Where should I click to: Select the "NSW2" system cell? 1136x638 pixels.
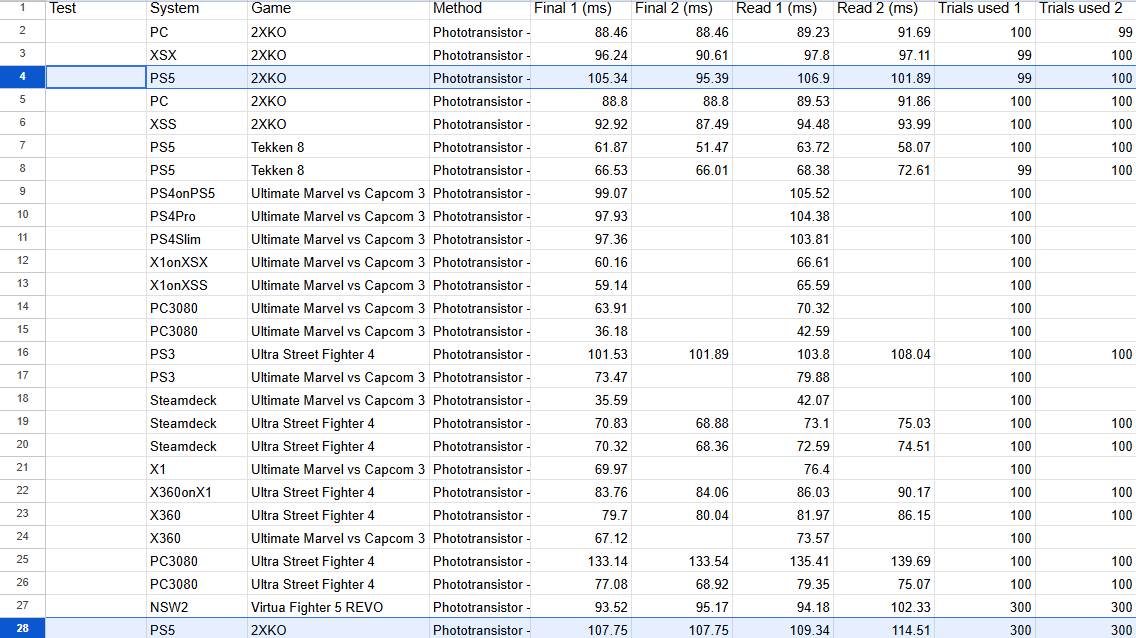click(x=196, y=607)
